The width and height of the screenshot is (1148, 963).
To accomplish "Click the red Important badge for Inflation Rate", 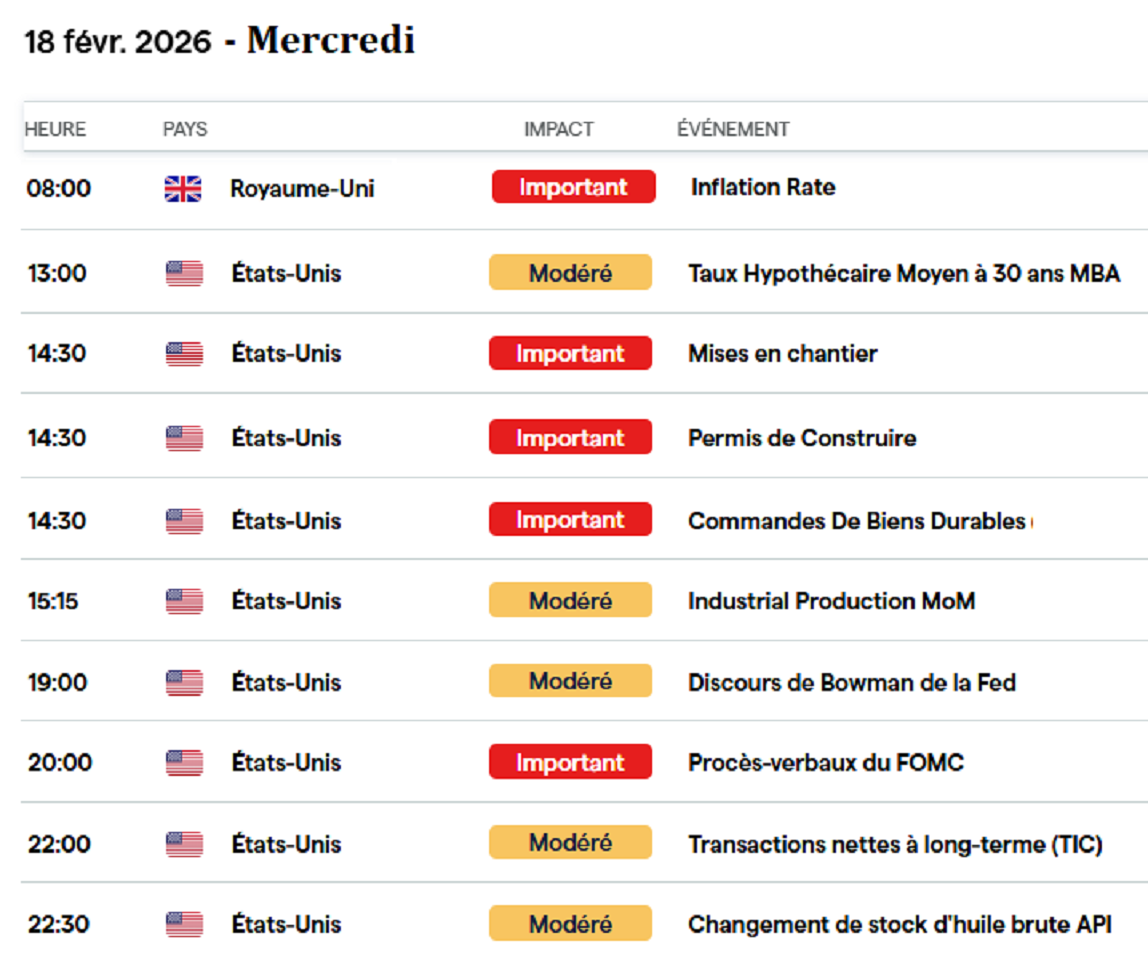I will pos(573,187).
